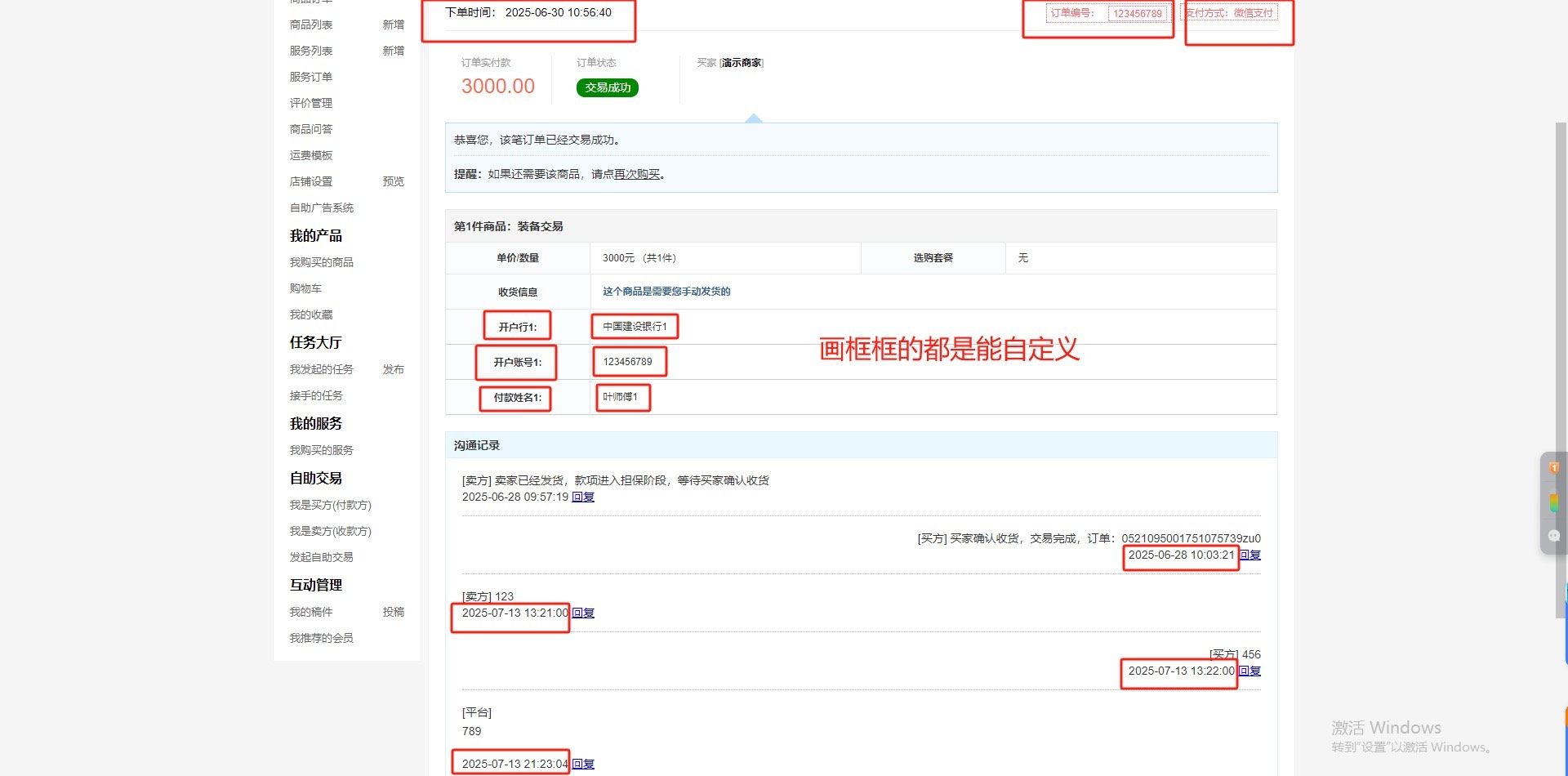Go to 我的收藏

[310, 314]
